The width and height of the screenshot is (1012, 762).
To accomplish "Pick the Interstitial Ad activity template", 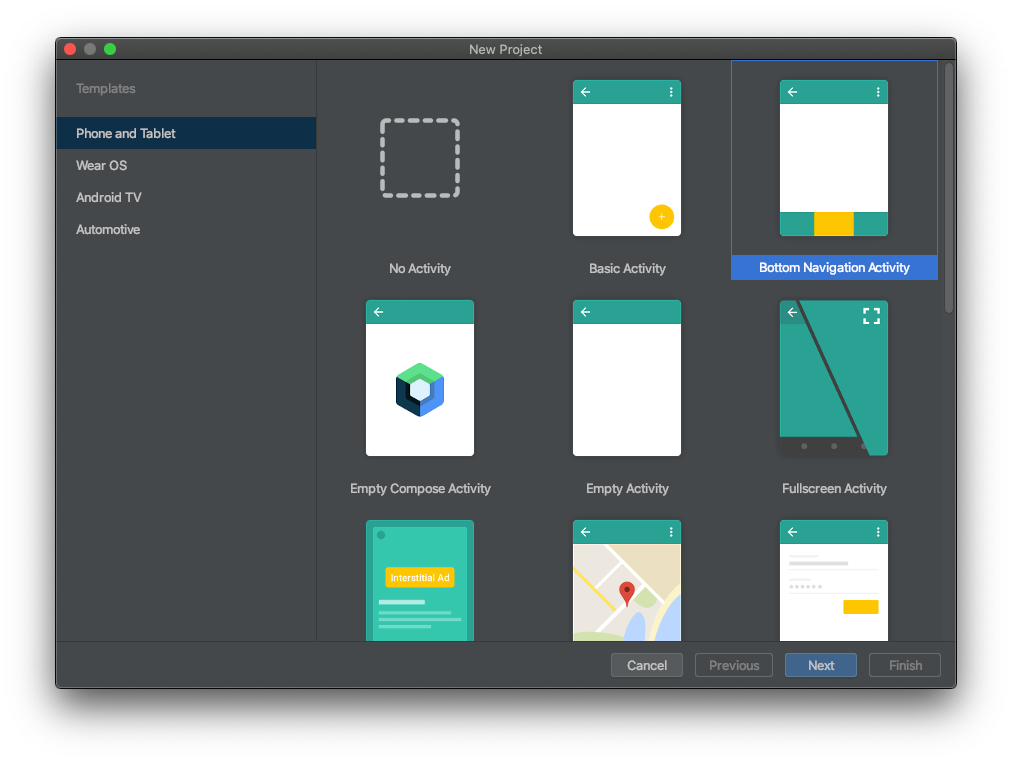I will [x=420, y=581].
